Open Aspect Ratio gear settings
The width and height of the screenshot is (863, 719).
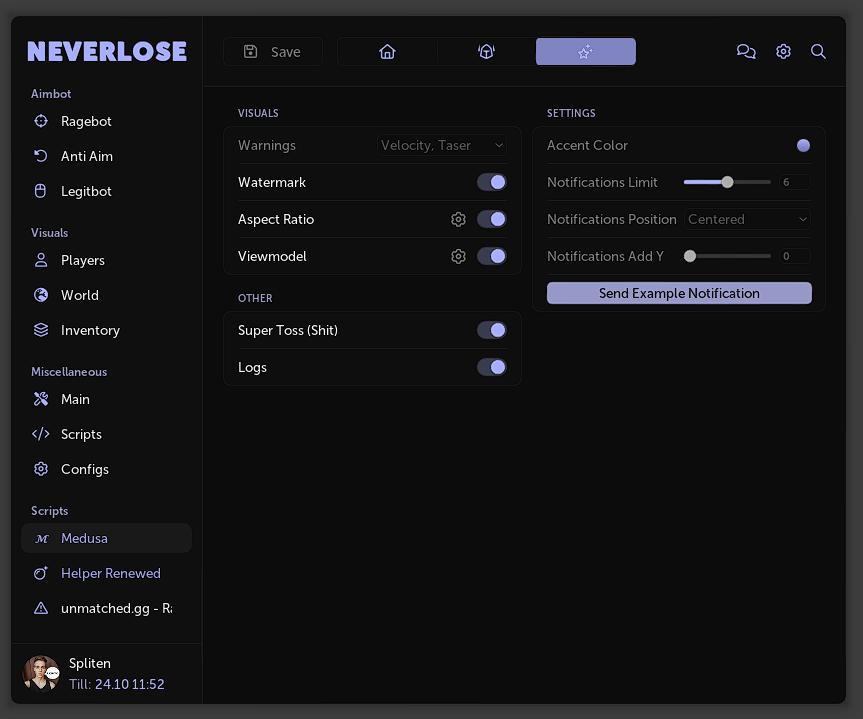(x=458, y=219)
